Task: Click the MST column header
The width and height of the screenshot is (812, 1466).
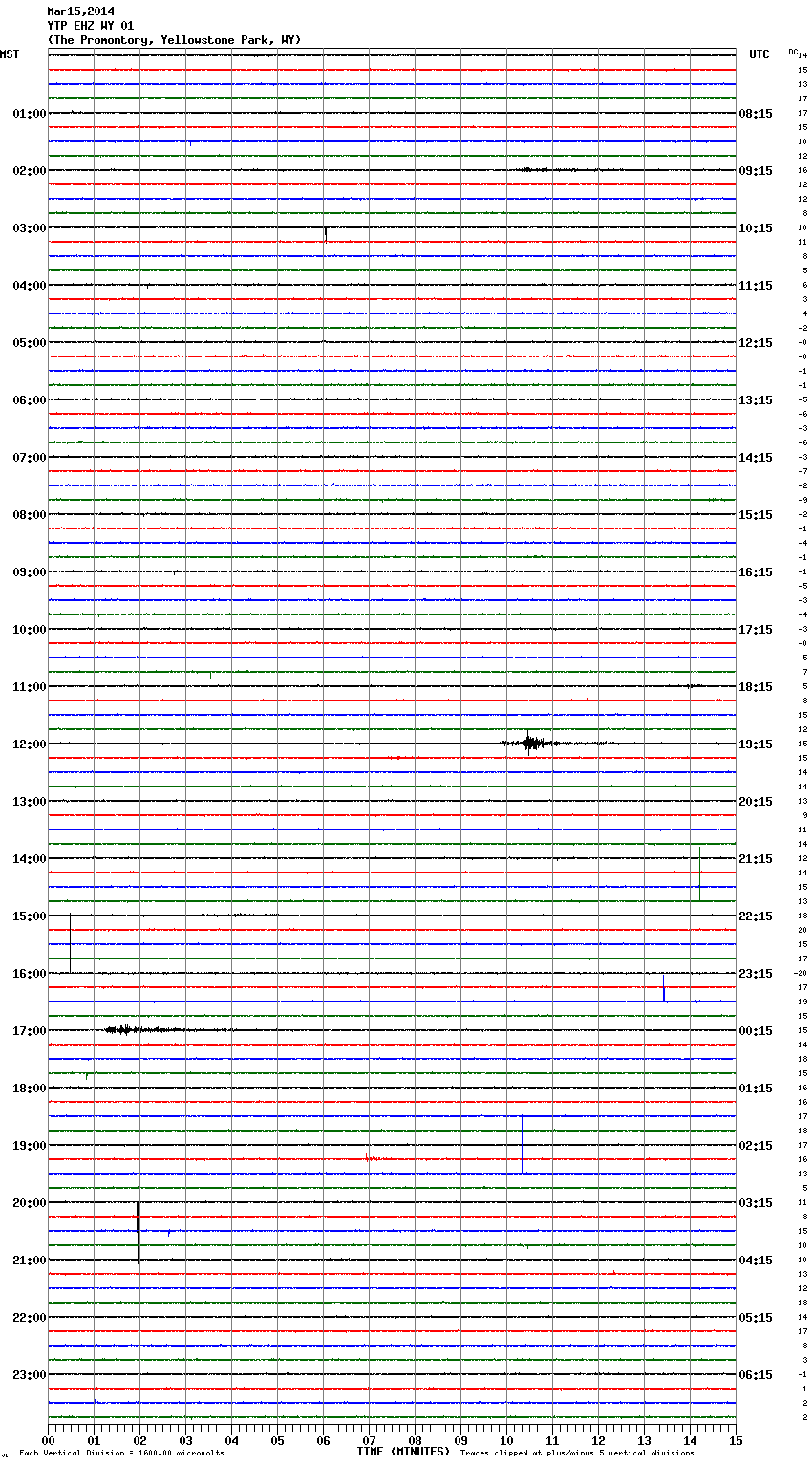Action: click(10, 54)
